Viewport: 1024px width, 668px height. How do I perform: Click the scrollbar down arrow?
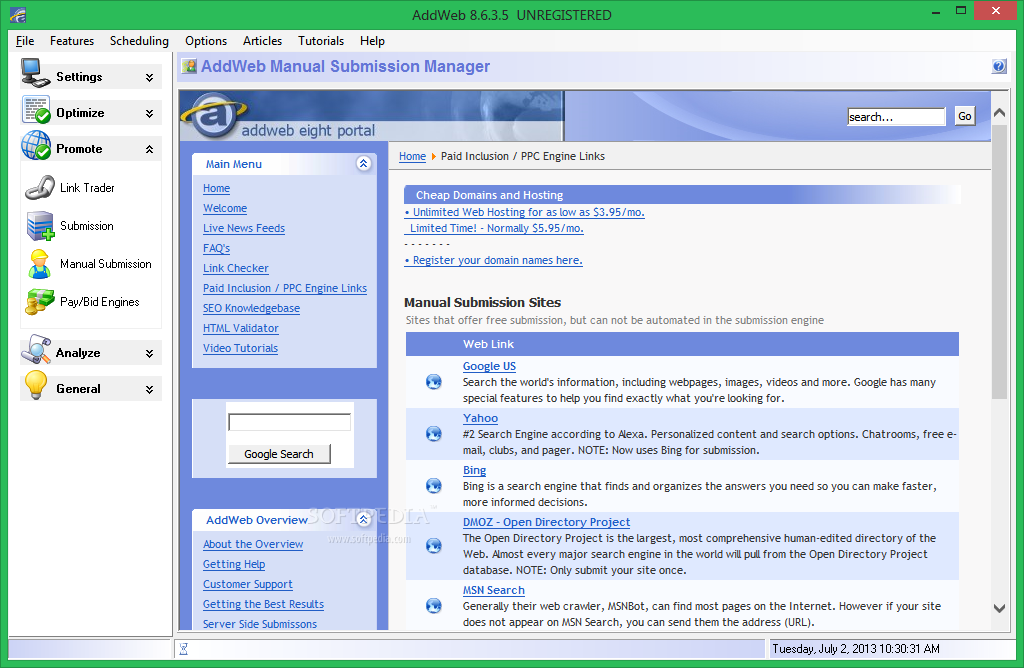999,608
